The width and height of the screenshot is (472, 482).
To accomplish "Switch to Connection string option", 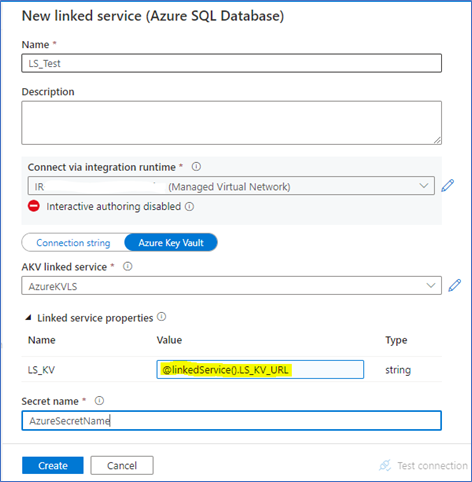I will (73, 243).
